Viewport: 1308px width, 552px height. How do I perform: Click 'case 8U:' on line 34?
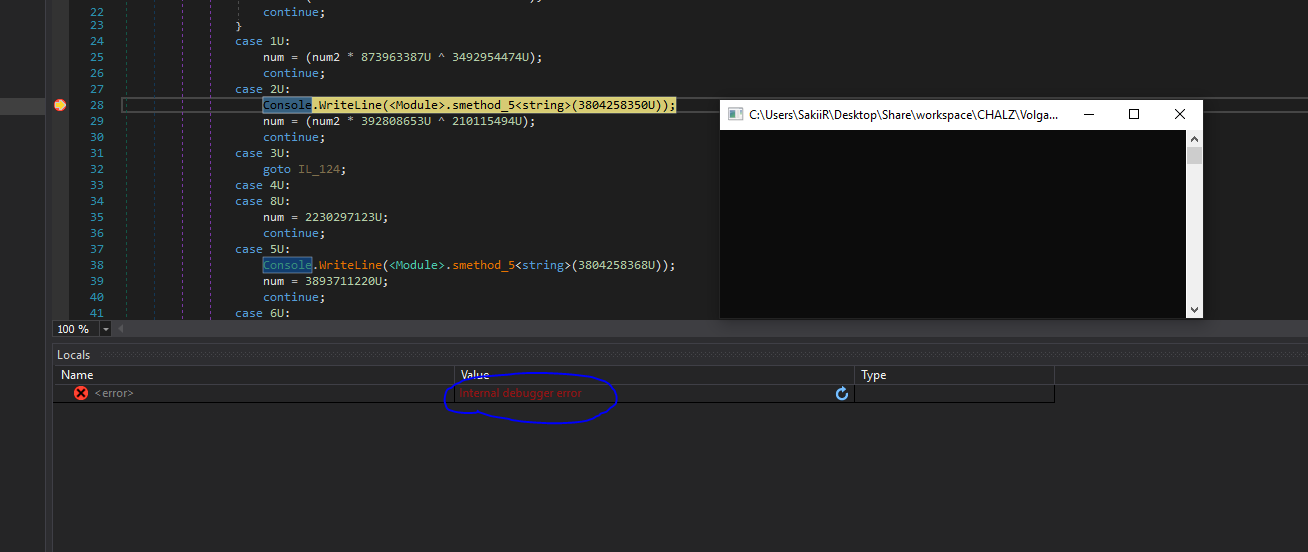pyautogui.click(x=263, y=201)
